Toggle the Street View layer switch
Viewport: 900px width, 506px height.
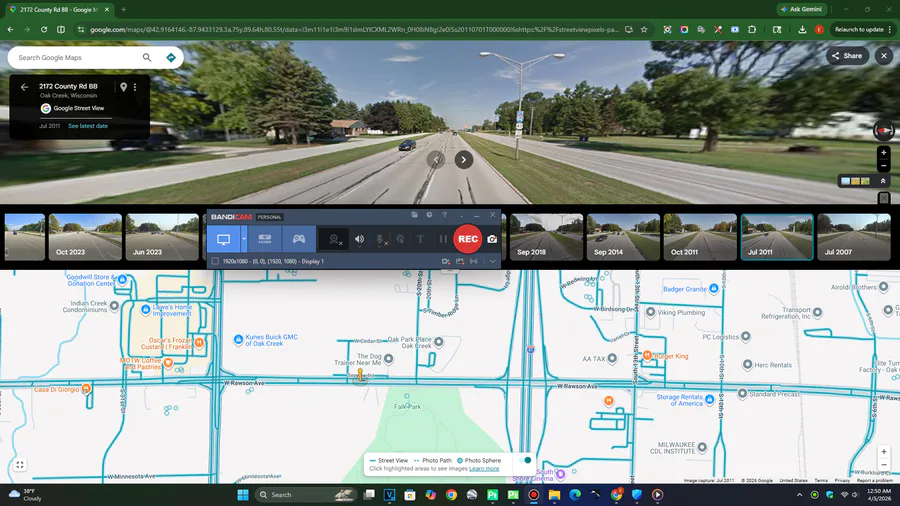coord(525,460)
